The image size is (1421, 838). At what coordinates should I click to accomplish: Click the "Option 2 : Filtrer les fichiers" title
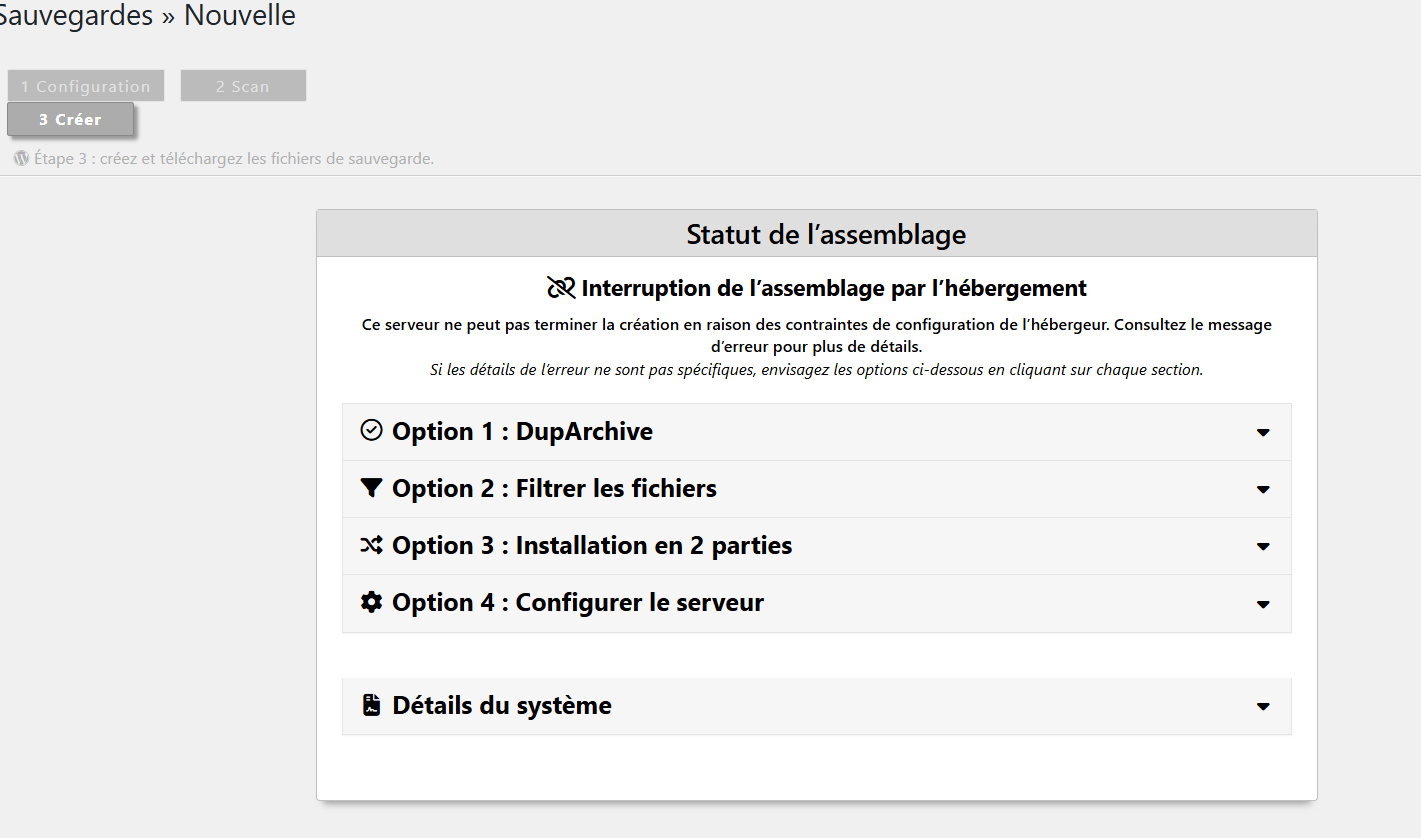pyautogui.click(x=554, y=488)
